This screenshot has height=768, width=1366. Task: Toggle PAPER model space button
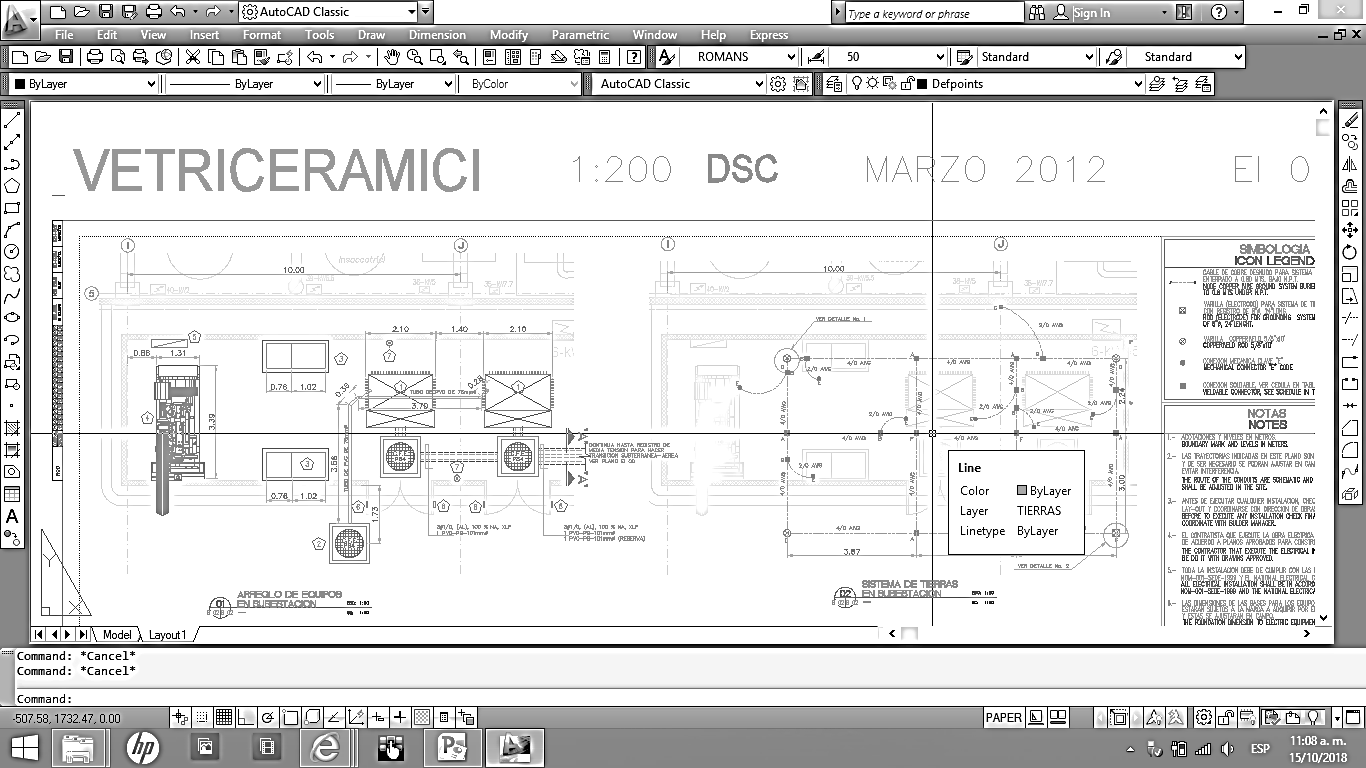tap(1003, 717)
